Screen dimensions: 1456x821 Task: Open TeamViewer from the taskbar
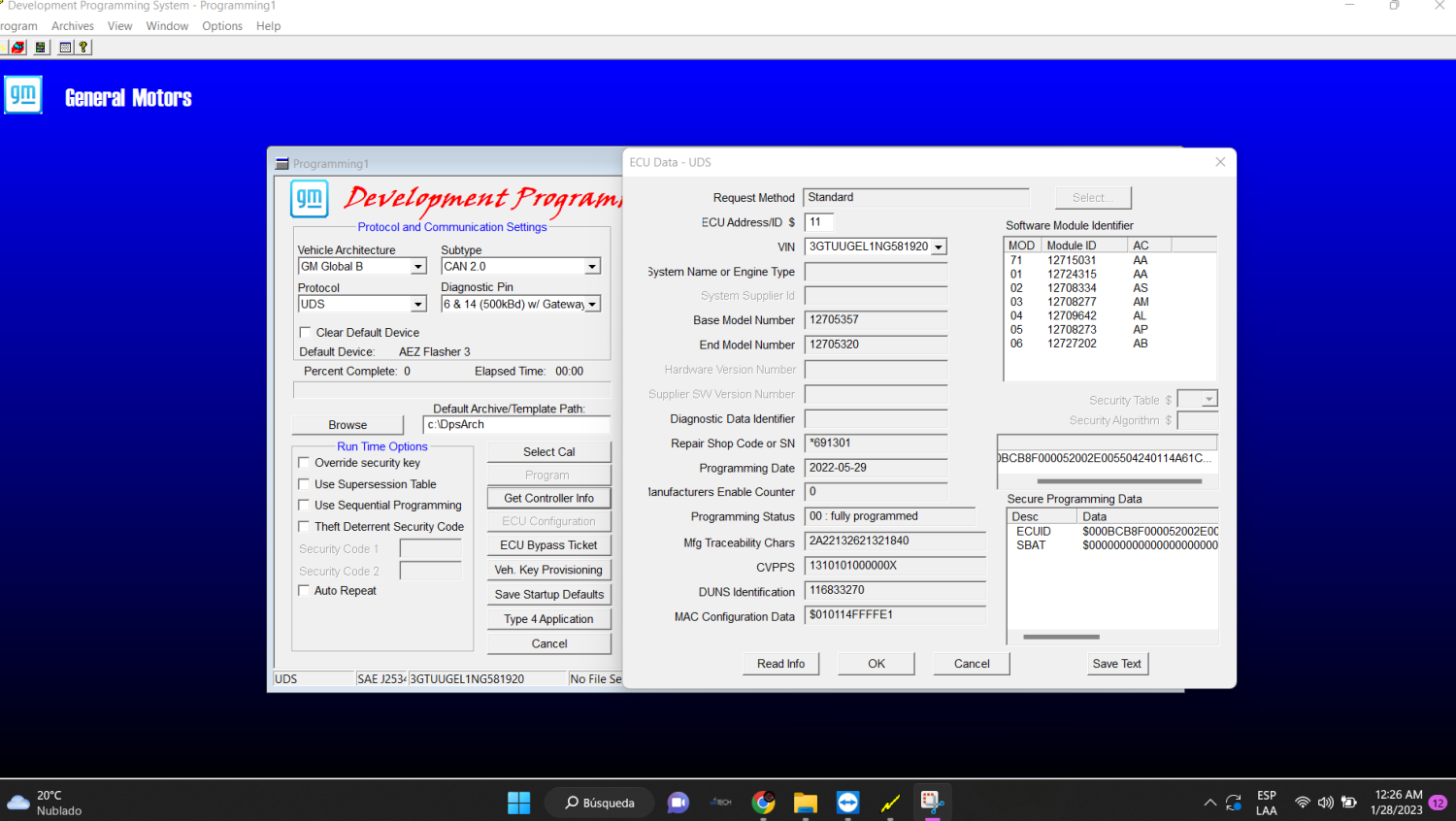pos(847,803)
